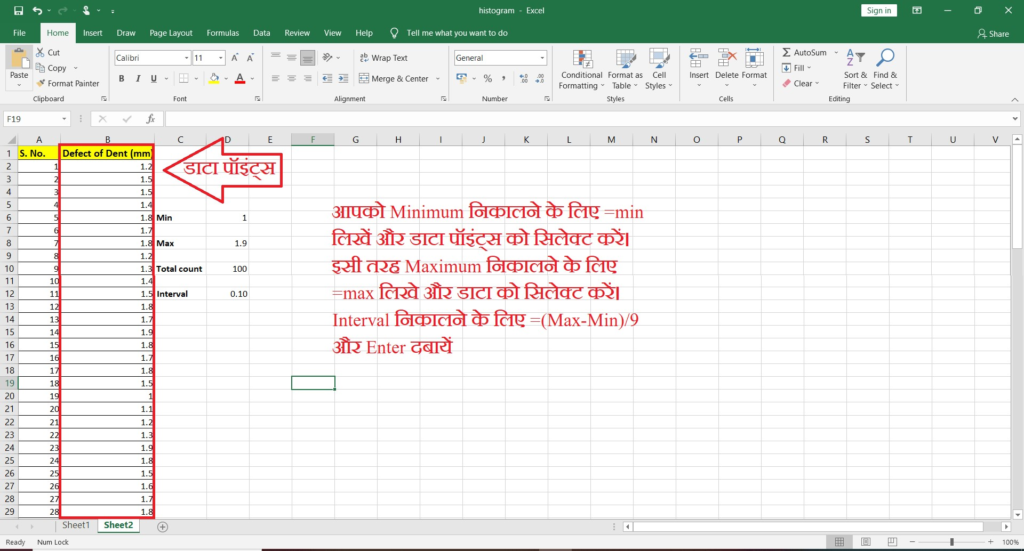Open the Borders icon in Font group
Screen dimensions: 1024x551
coord(184,79)
